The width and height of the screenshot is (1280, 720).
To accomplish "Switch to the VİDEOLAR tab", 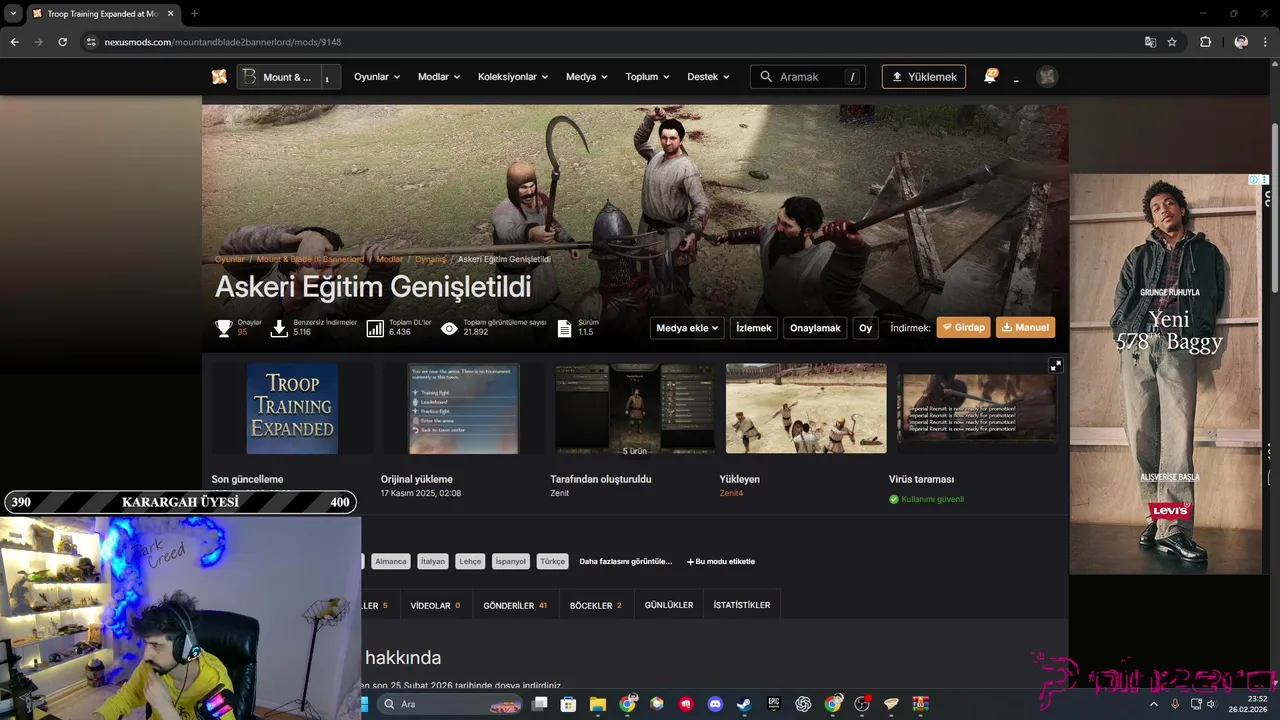I will [435, 605].
